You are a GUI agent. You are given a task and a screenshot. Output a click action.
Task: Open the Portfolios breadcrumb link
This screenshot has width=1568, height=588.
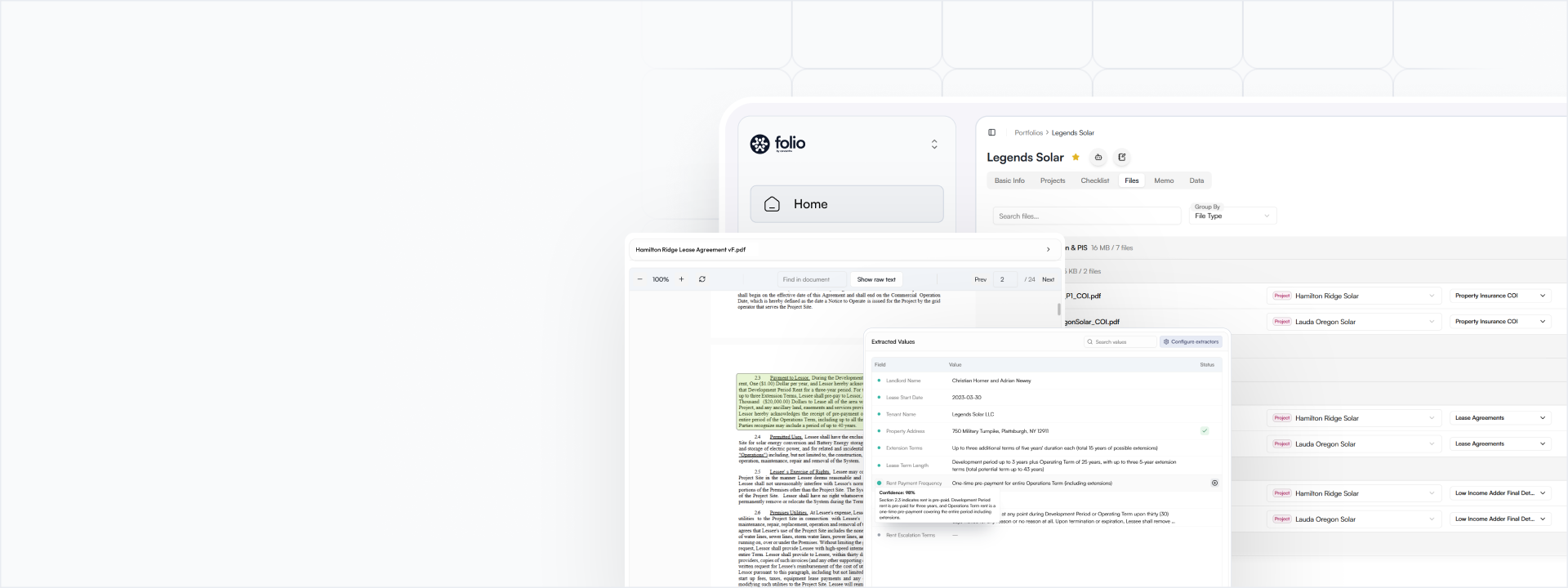click(x=1028, y=132)
